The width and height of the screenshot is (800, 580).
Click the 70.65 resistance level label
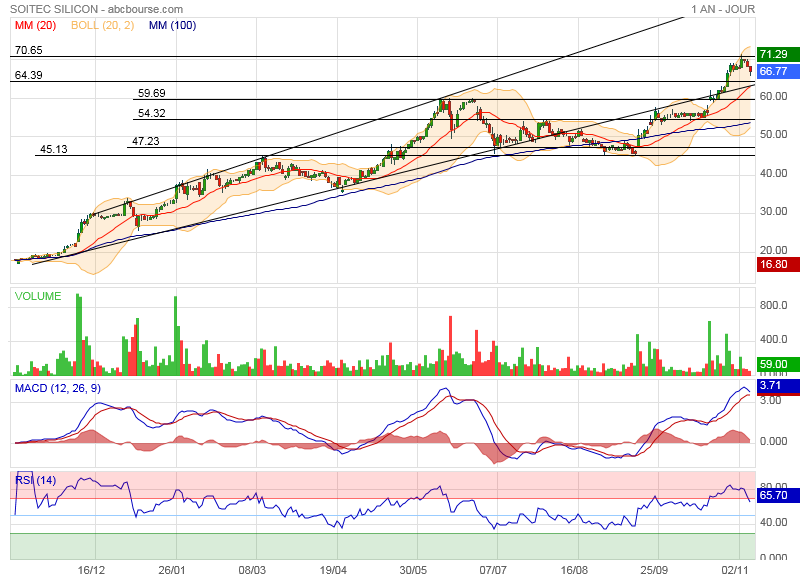(29, 50)
